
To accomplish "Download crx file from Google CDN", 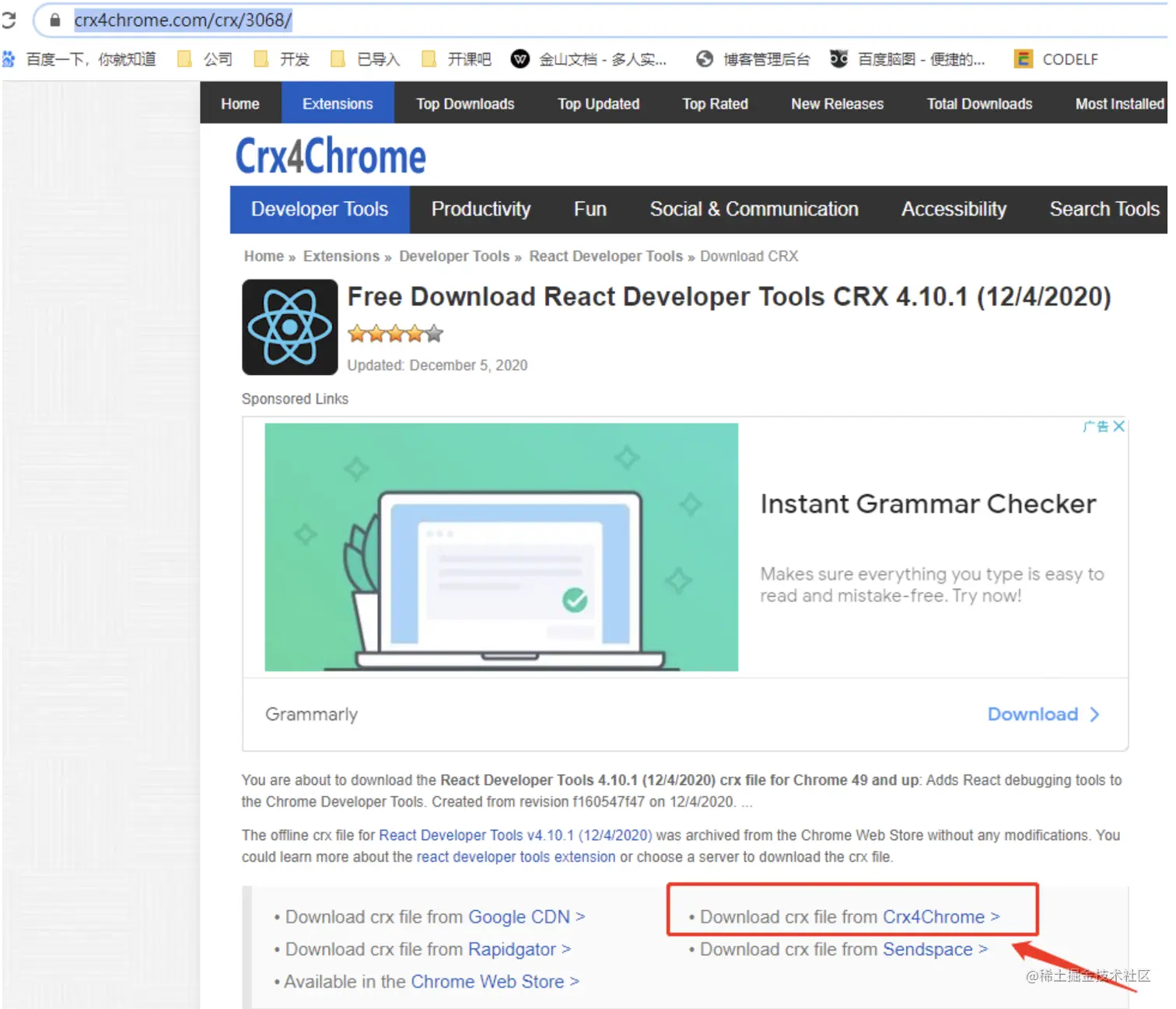I will tap(527, 917).
